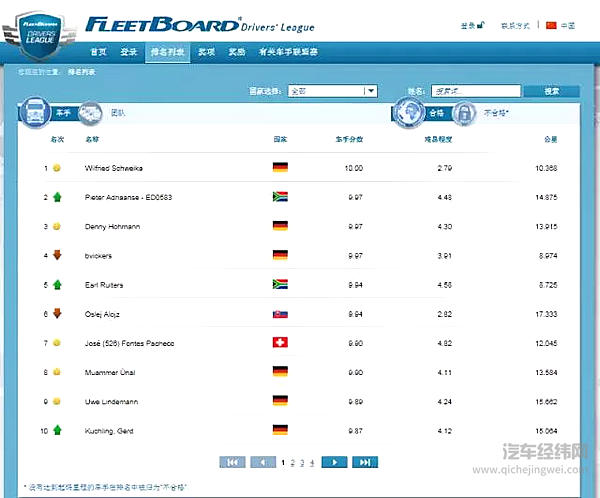This screenshot has height=498, width=600.
Task: Open the second navigation menu item
Action: click(128, 52)
